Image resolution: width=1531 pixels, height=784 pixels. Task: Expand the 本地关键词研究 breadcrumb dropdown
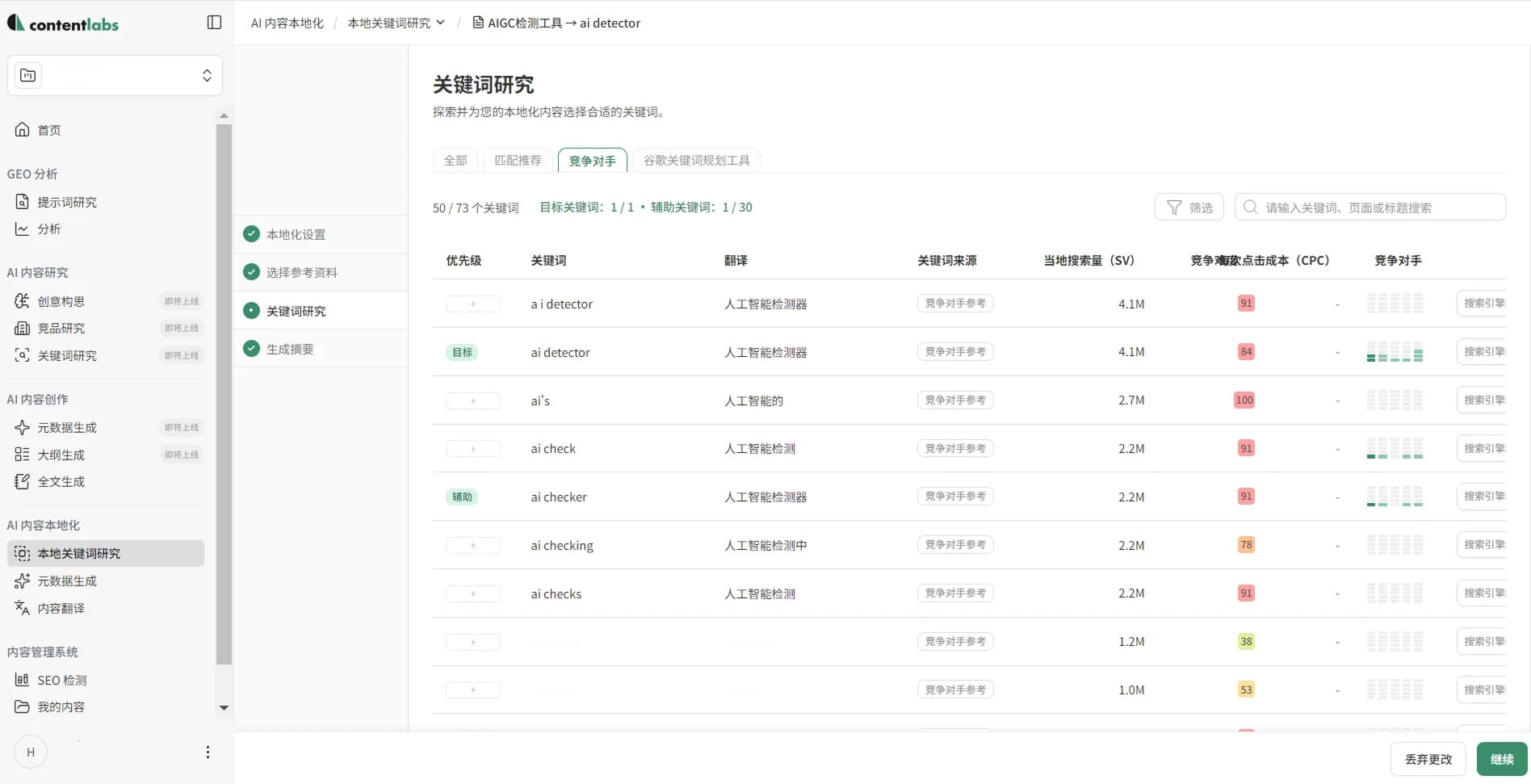click(441, 23)
